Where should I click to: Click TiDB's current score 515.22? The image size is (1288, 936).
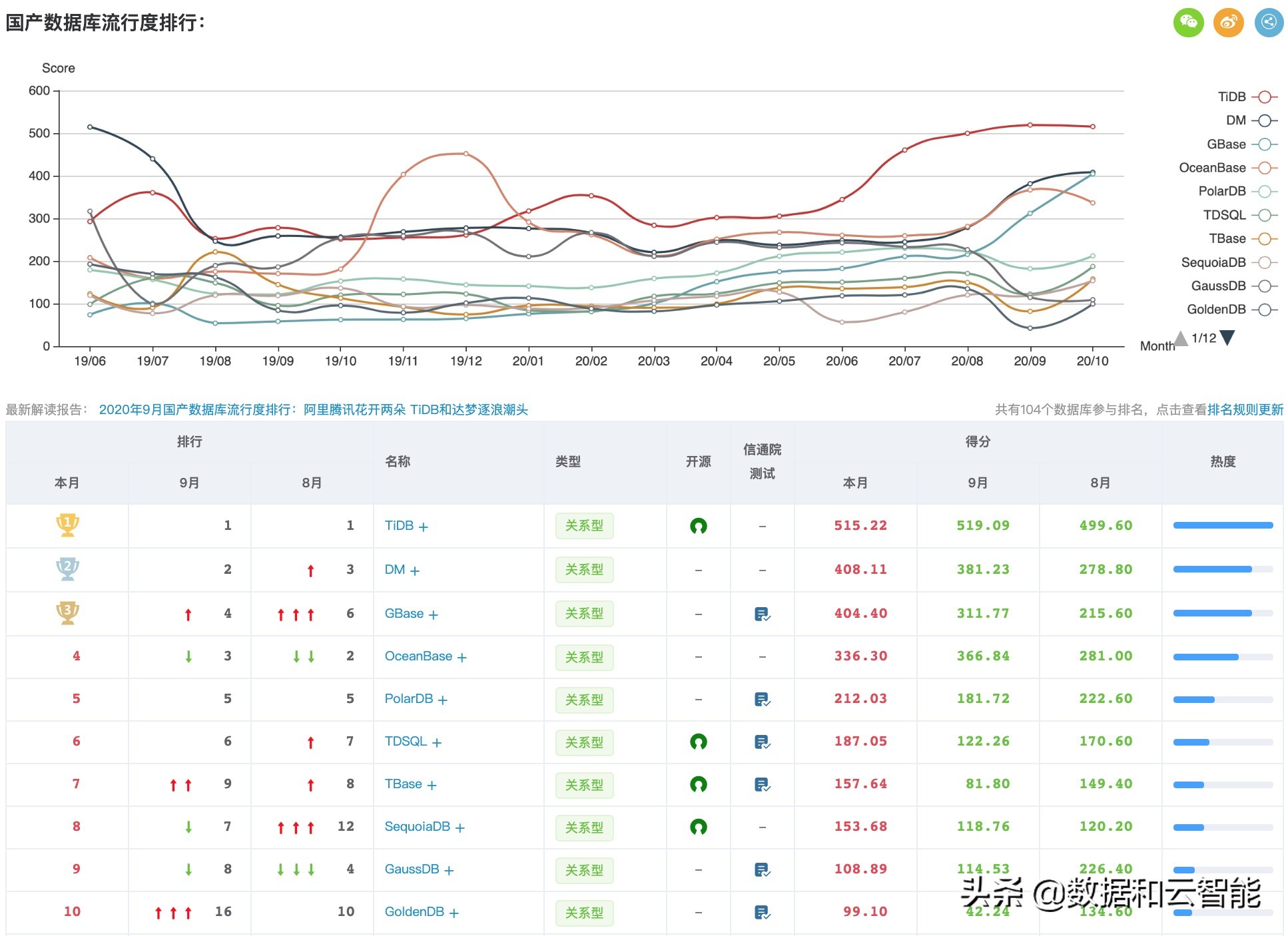click(860, 525)
